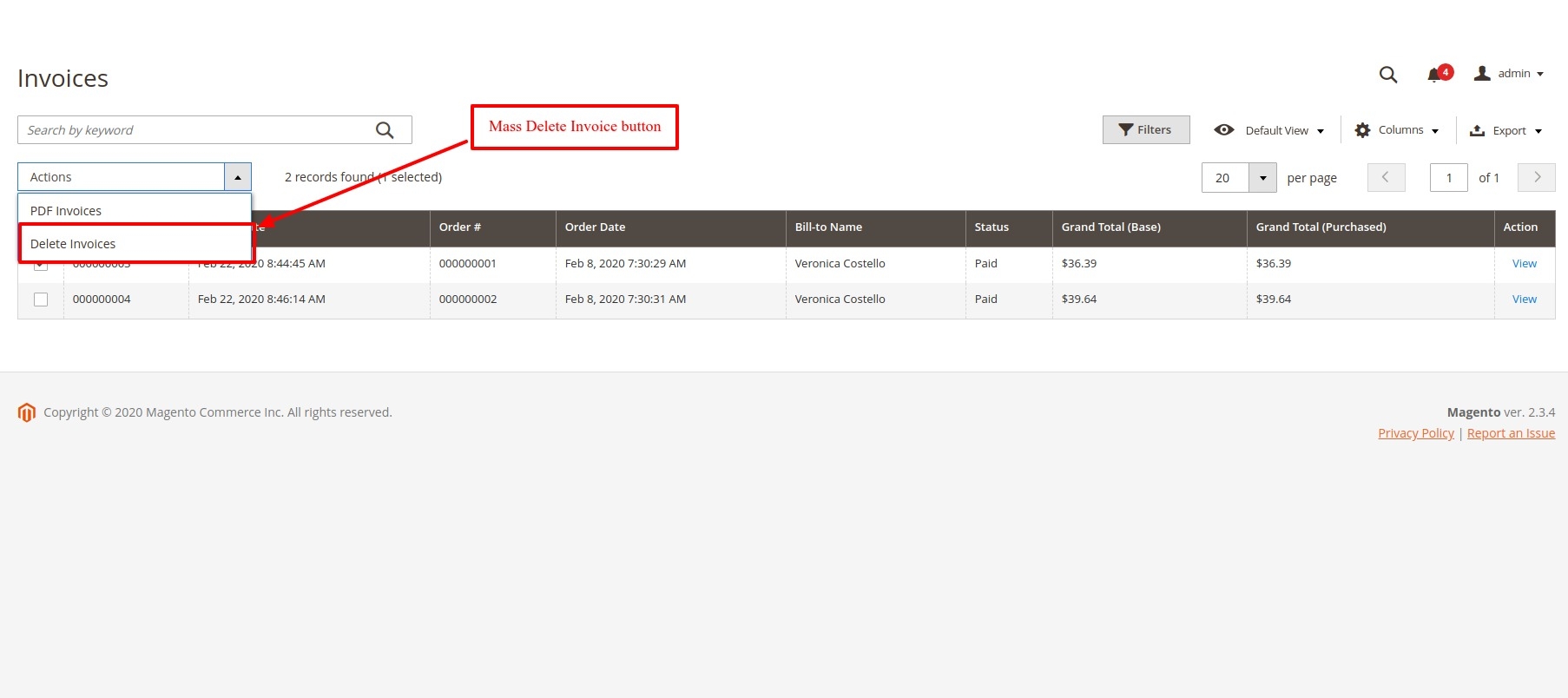The height and width of the screenshot is (698, 1568).
Task: Sort by Order Date column header
Action: (x=670, y=228)
